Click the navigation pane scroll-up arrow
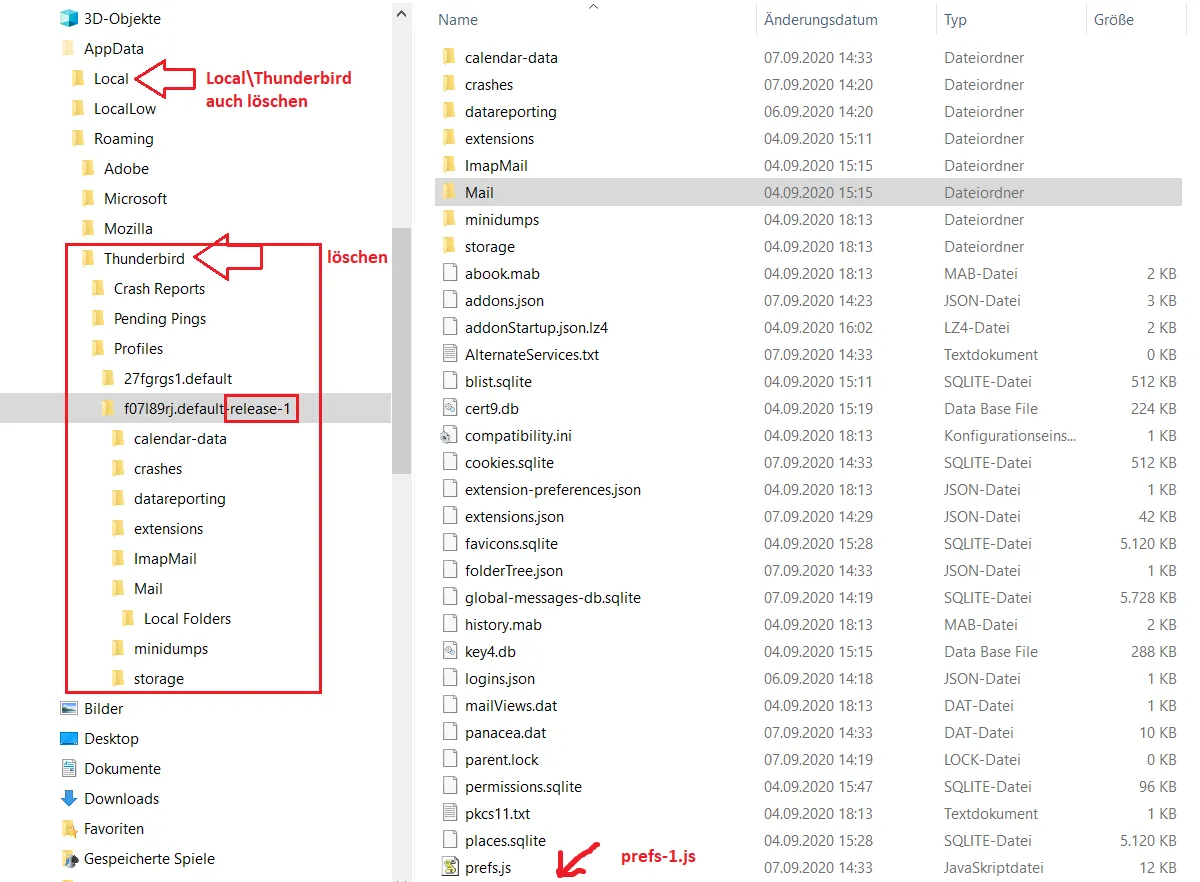1200x882 pixels. tap(401, 13)
